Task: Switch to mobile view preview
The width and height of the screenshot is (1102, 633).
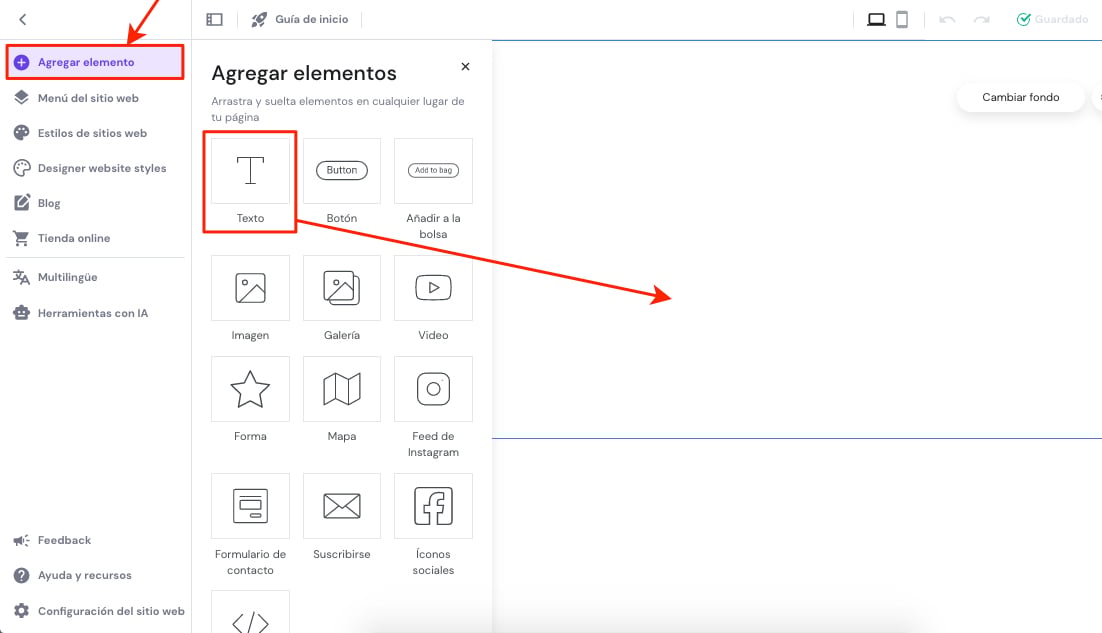Action: point(902,19)
